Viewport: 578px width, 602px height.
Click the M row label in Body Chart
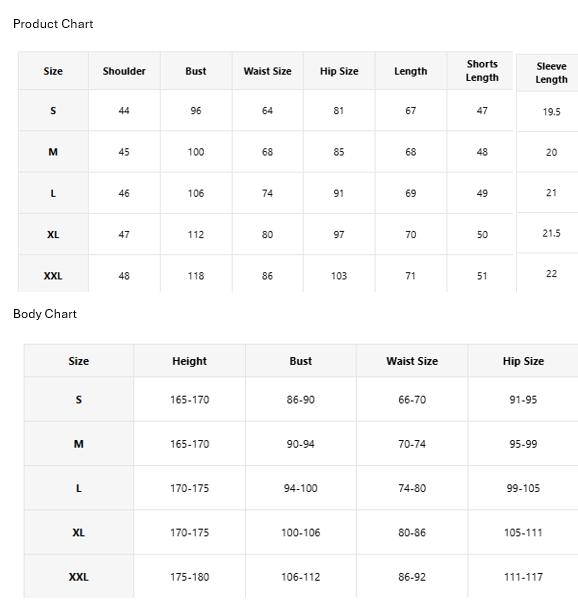tap(79, 444)
